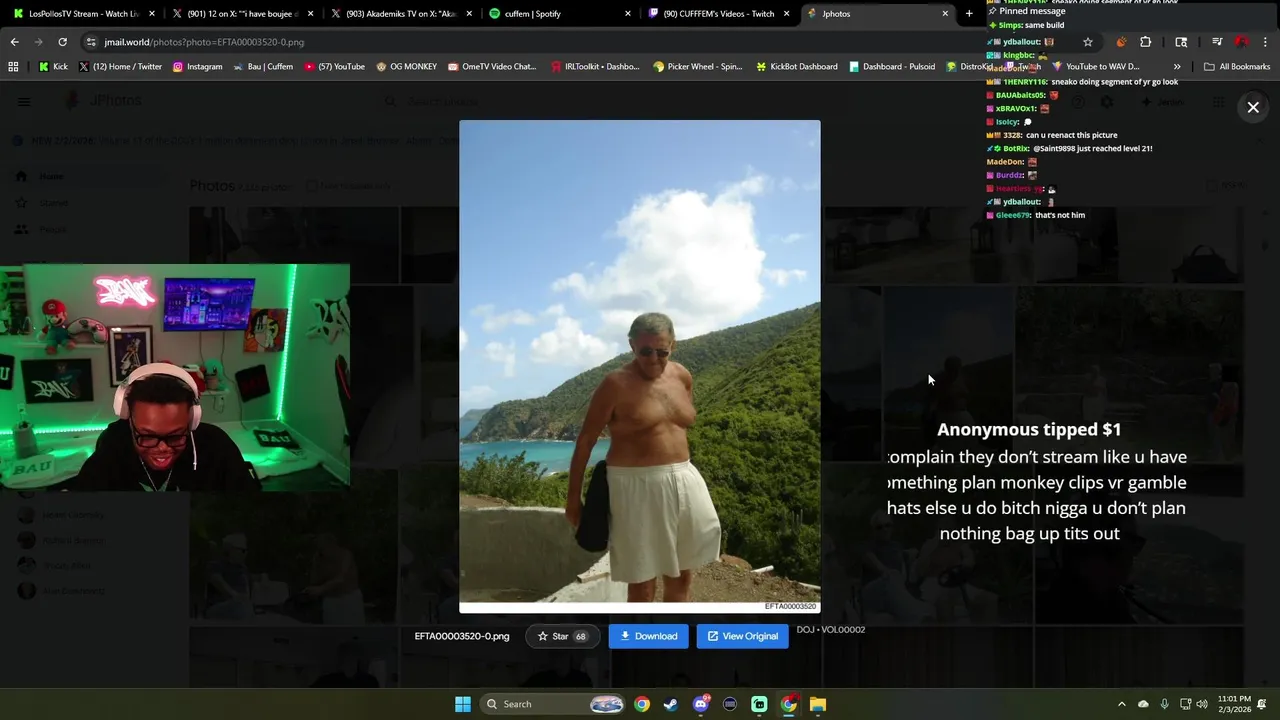Switch to LosPollosTV Stream tab

(83, 14)
